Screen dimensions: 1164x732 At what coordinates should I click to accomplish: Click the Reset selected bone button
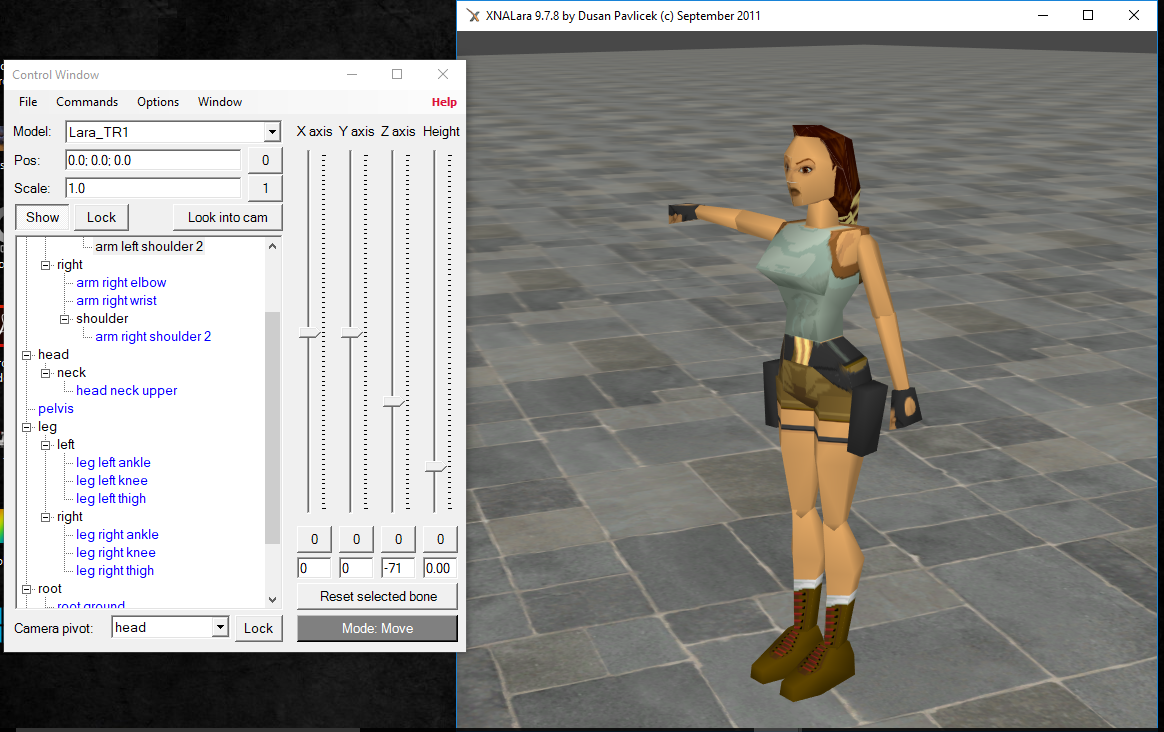click(x=377, y=596)
